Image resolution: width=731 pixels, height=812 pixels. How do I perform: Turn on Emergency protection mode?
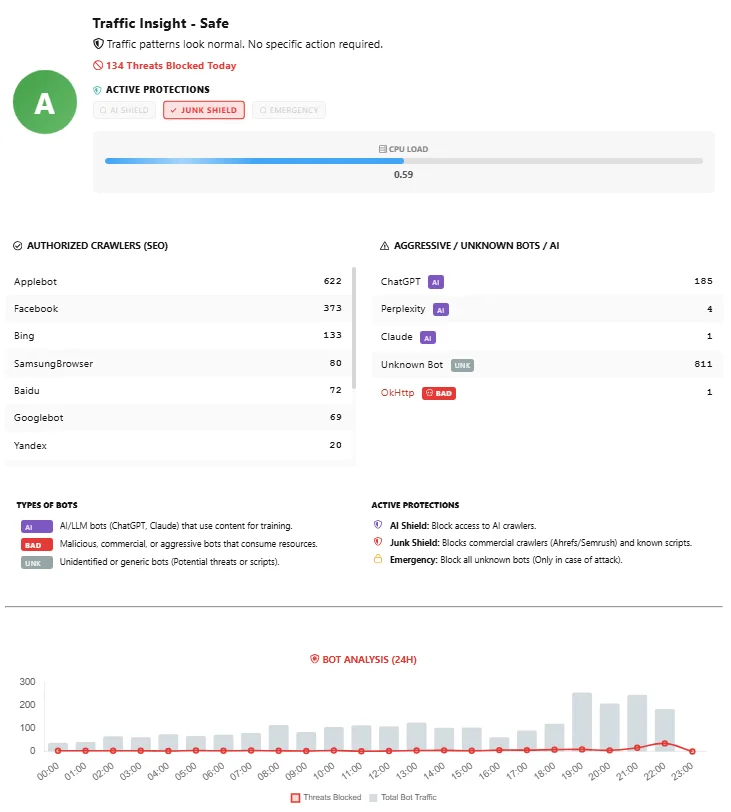289,110
